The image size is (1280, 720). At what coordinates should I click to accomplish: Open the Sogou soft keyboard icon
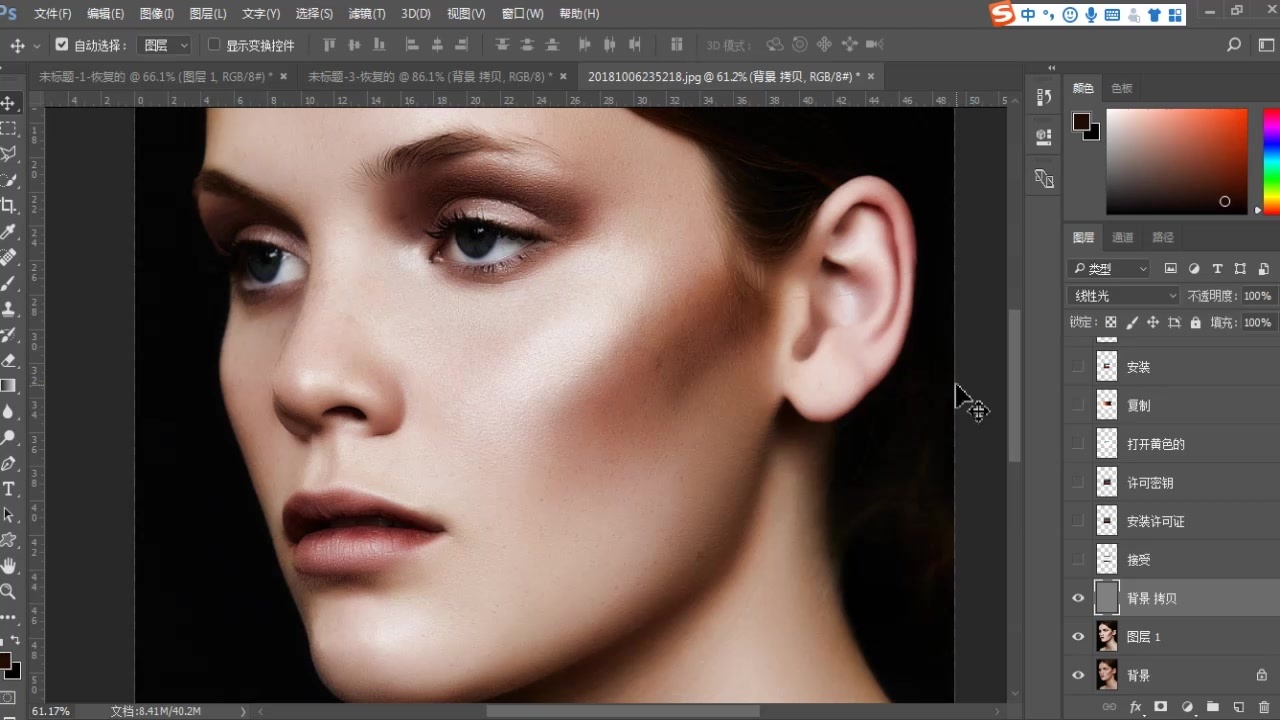[1112, 14]
